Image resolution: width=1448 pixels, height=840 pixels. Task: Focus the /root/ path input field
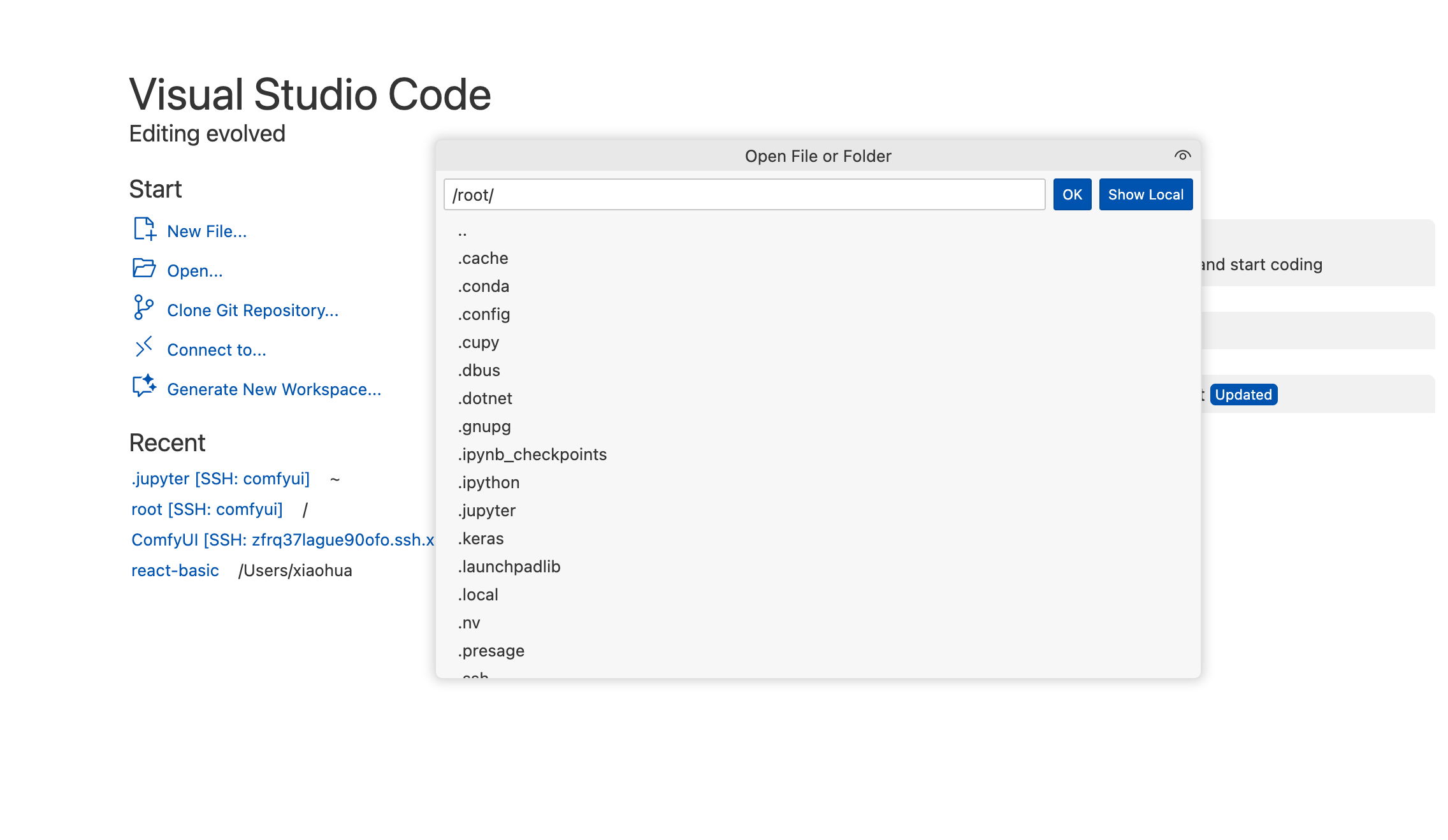pyautogui.click(x=744, y=194)
